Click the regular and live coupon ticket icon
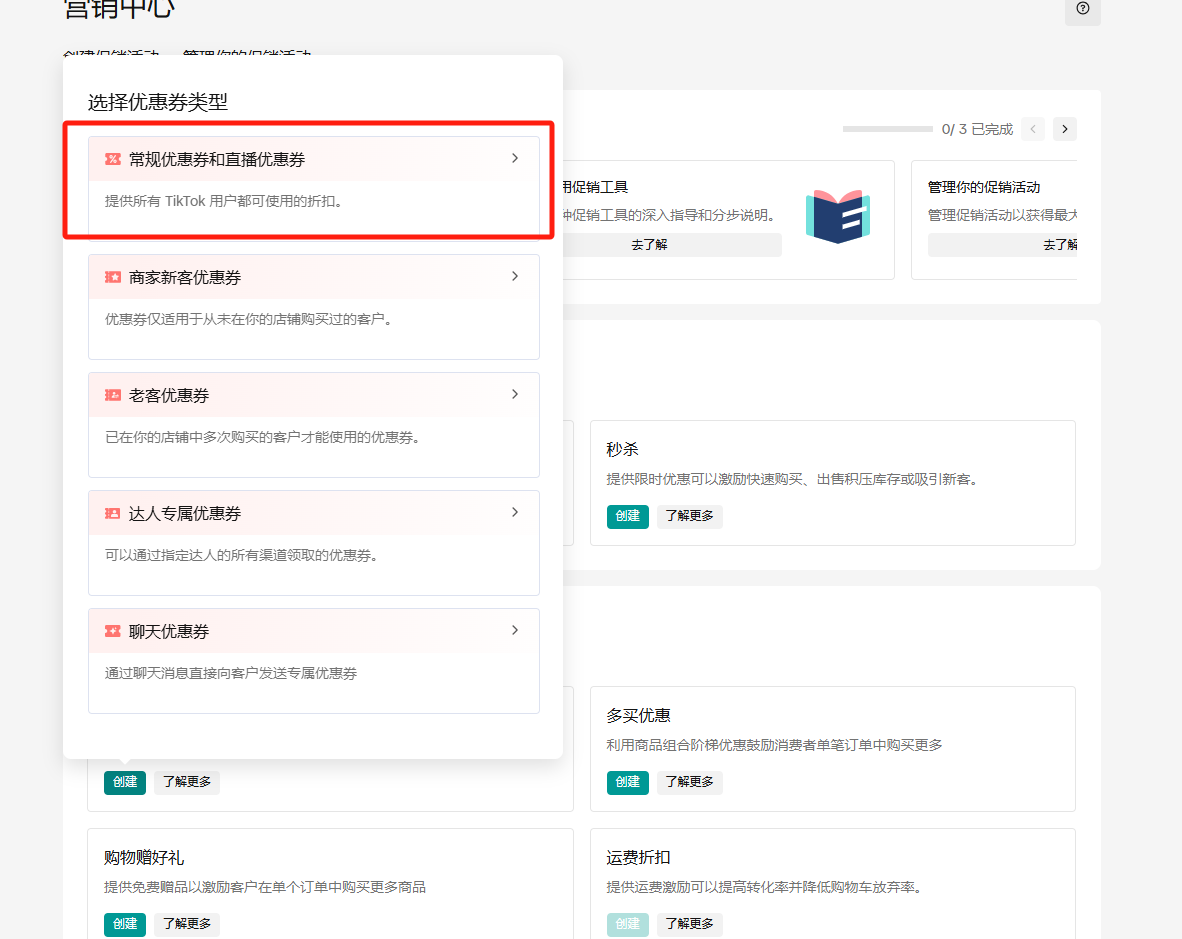This screenshot has height=939, width=1182. (x=113, y=159)
